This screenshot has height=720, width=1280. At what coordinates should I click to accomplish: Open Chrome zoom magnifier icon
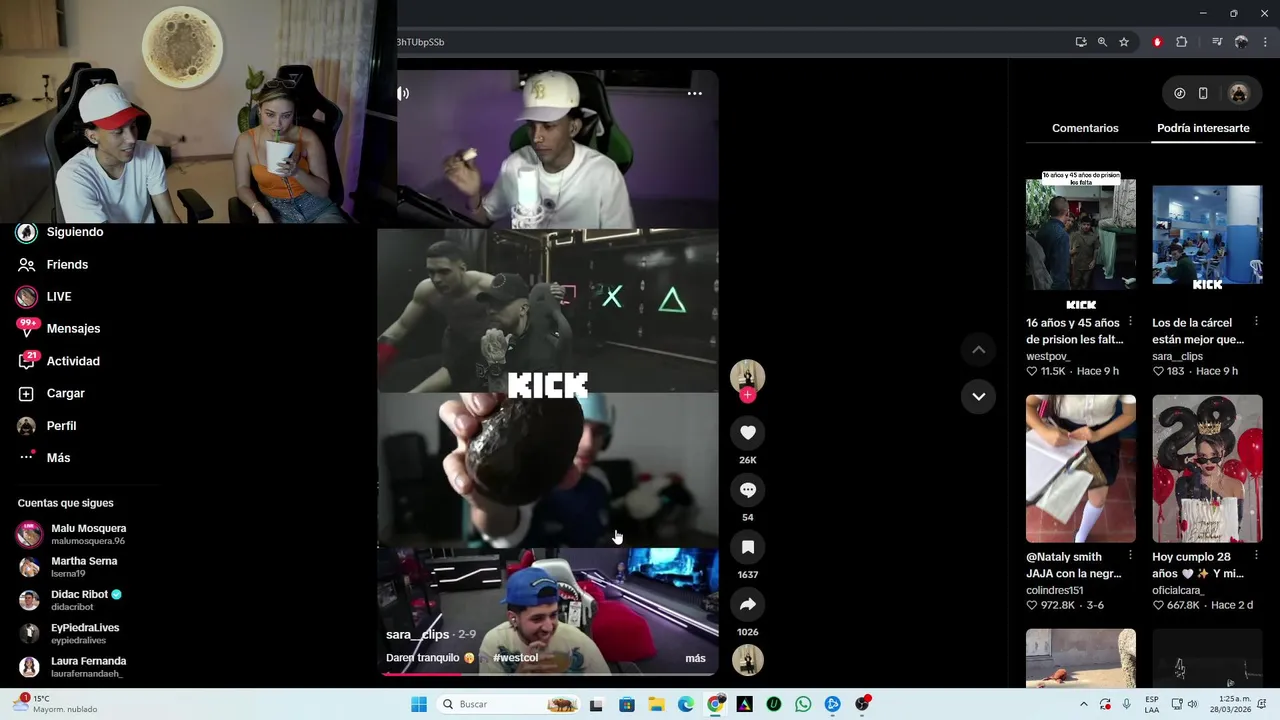point(1102,42)
